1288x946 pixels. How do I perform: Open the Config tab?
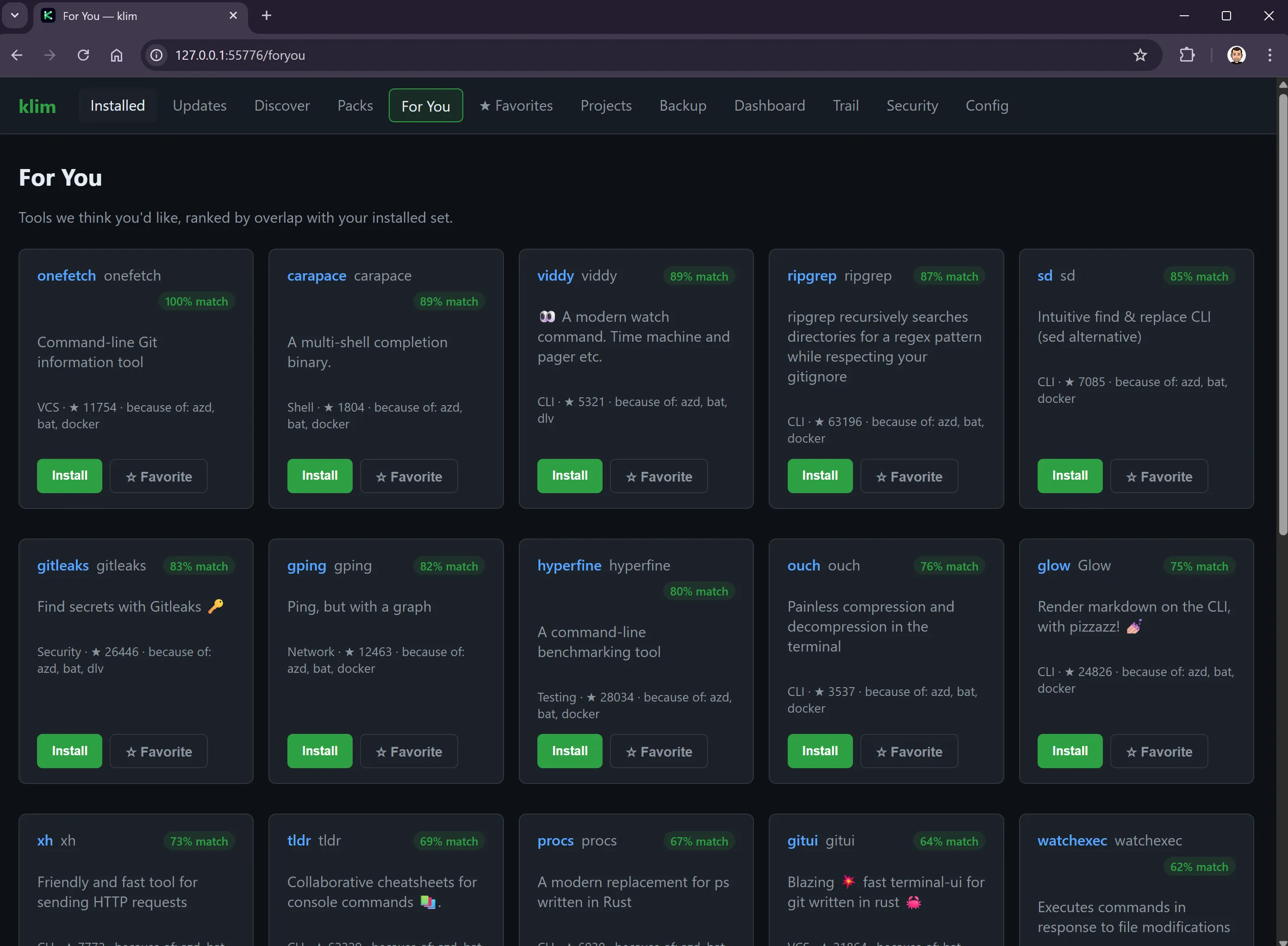[986, 106]
